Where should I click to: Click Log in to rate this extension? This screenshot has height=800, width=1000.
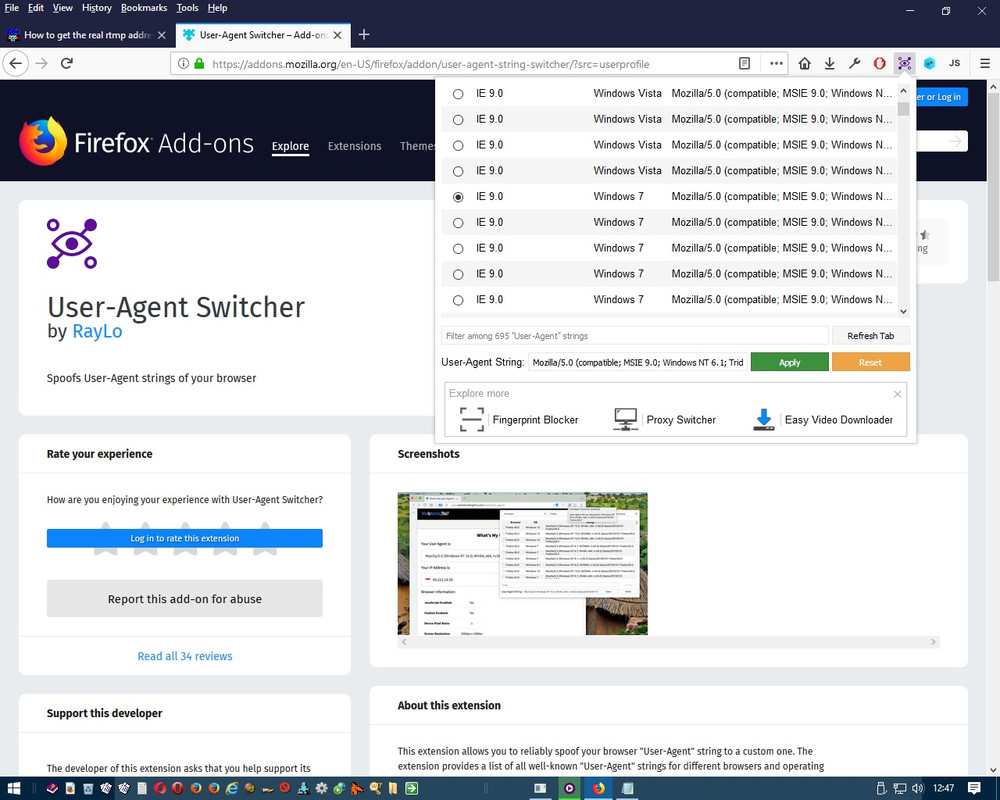184,538
